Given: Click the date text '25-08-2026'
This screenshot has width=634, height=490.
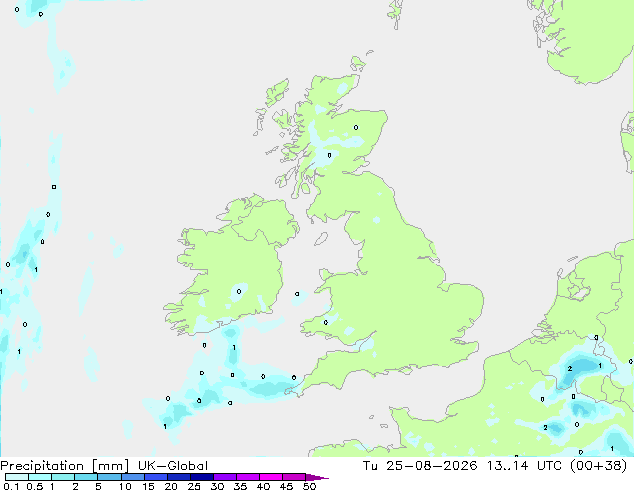Looking at the screenshot, I should click(431, 466).
